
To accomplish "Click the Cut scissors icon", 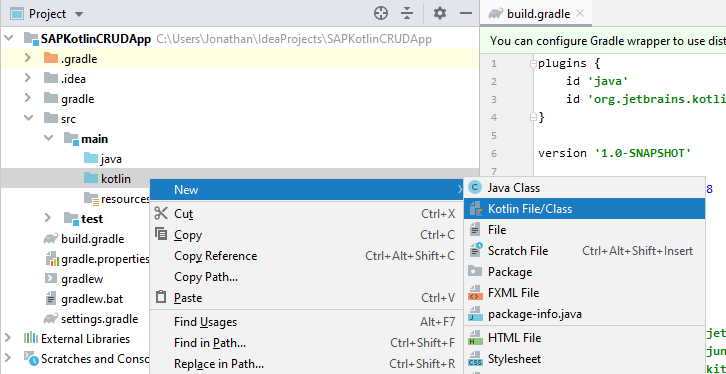I will coord(161,213).
